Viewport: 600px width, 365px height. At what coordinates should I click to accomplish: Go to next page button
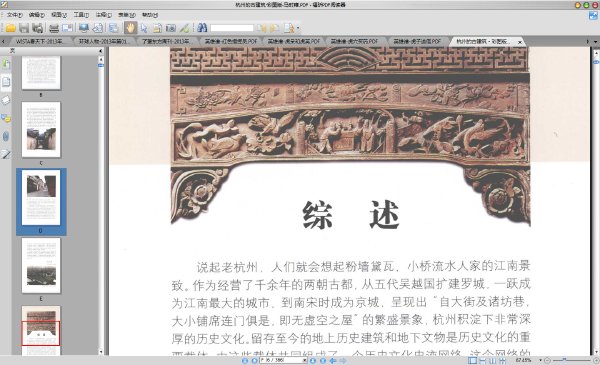313,360
